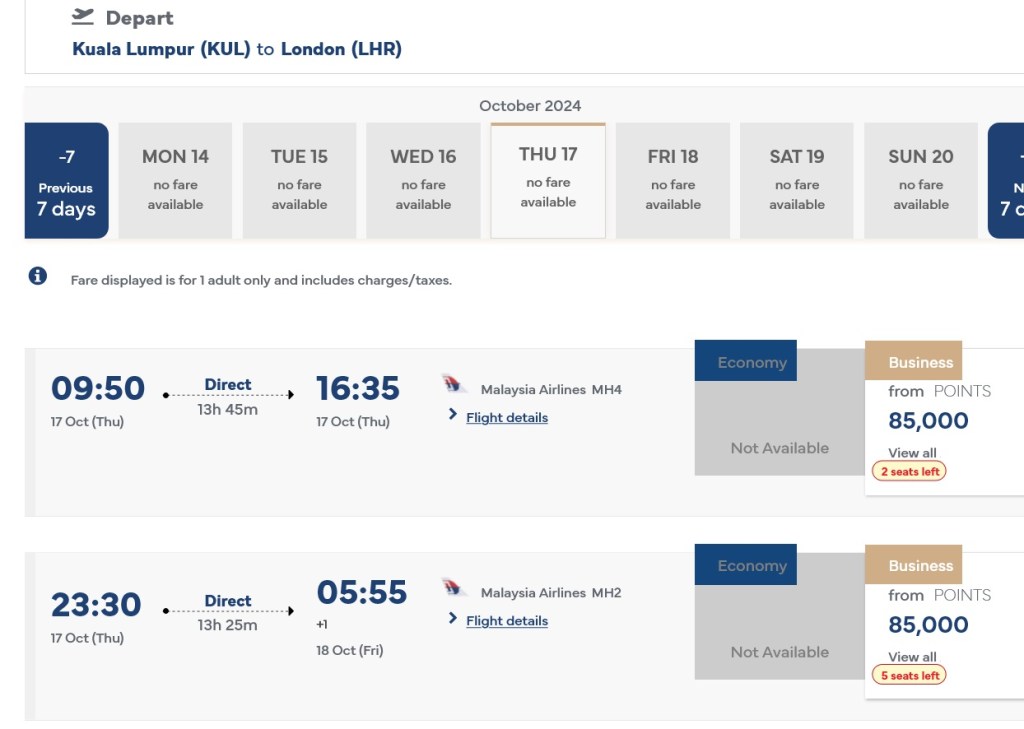Go to the next 7 days
Viewport: 1024px width, 729px height.
[x=1008, y=181]
